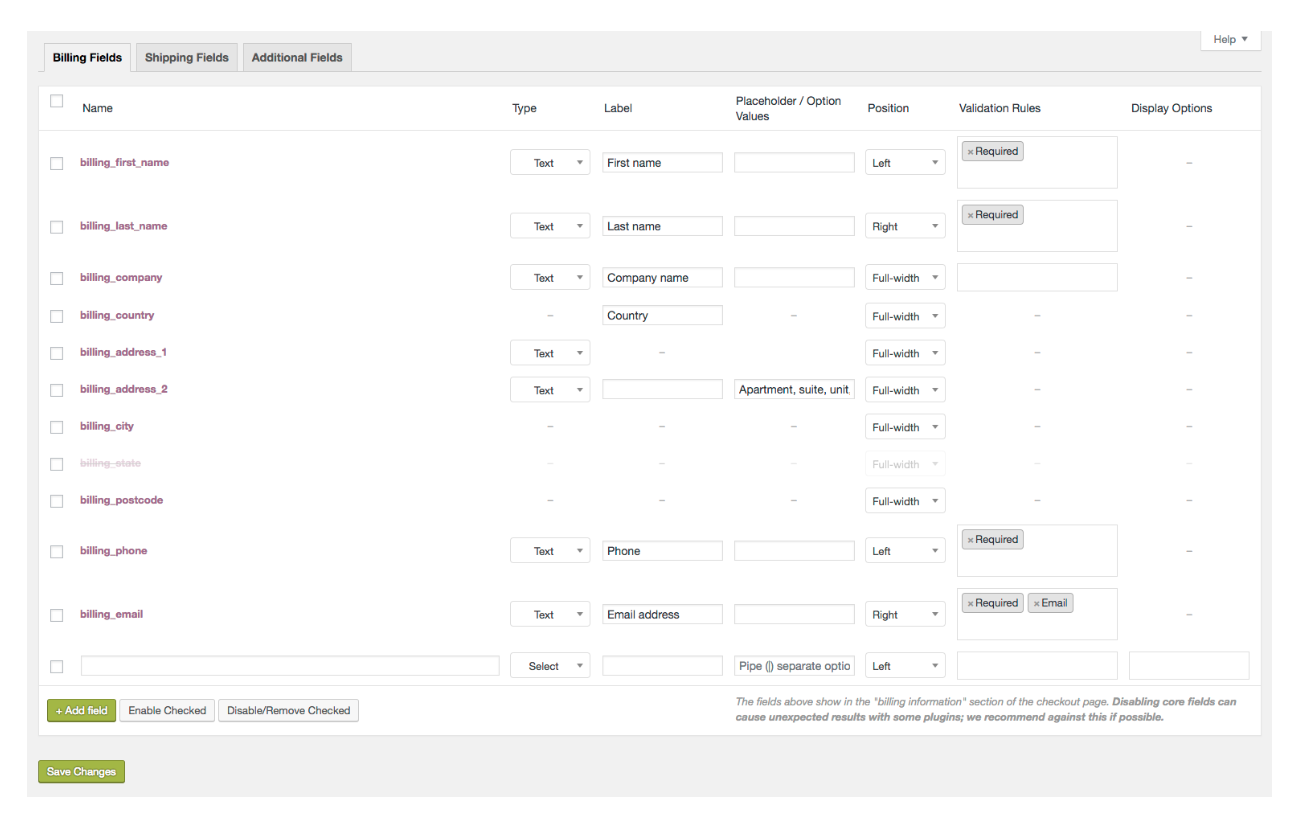
Task: Remove Required validation from billing_last_name
Action: [969, 214]
